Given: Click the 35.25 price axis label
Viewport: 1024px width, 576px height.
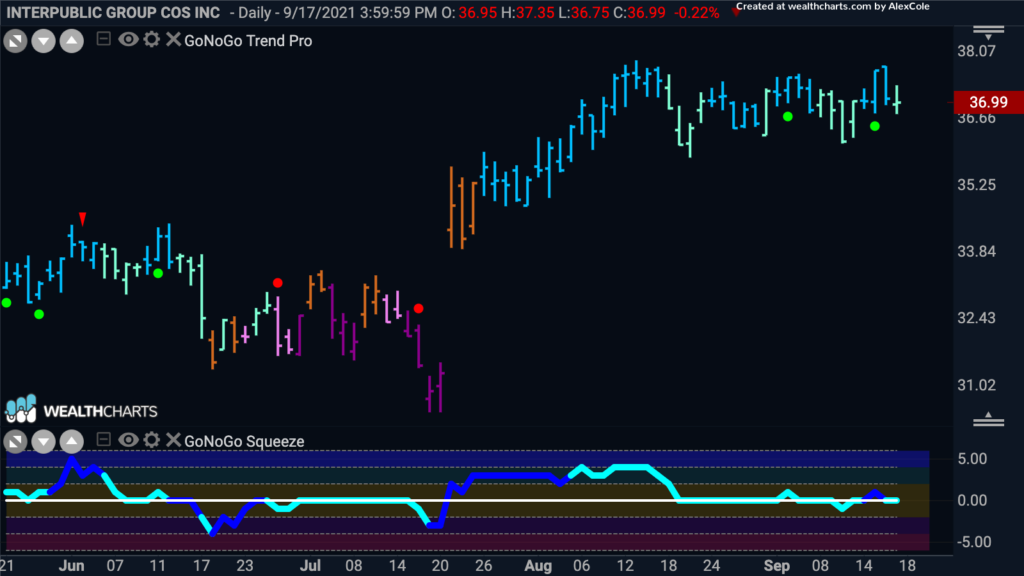Looking at the screenshot, I should point(976,185).
